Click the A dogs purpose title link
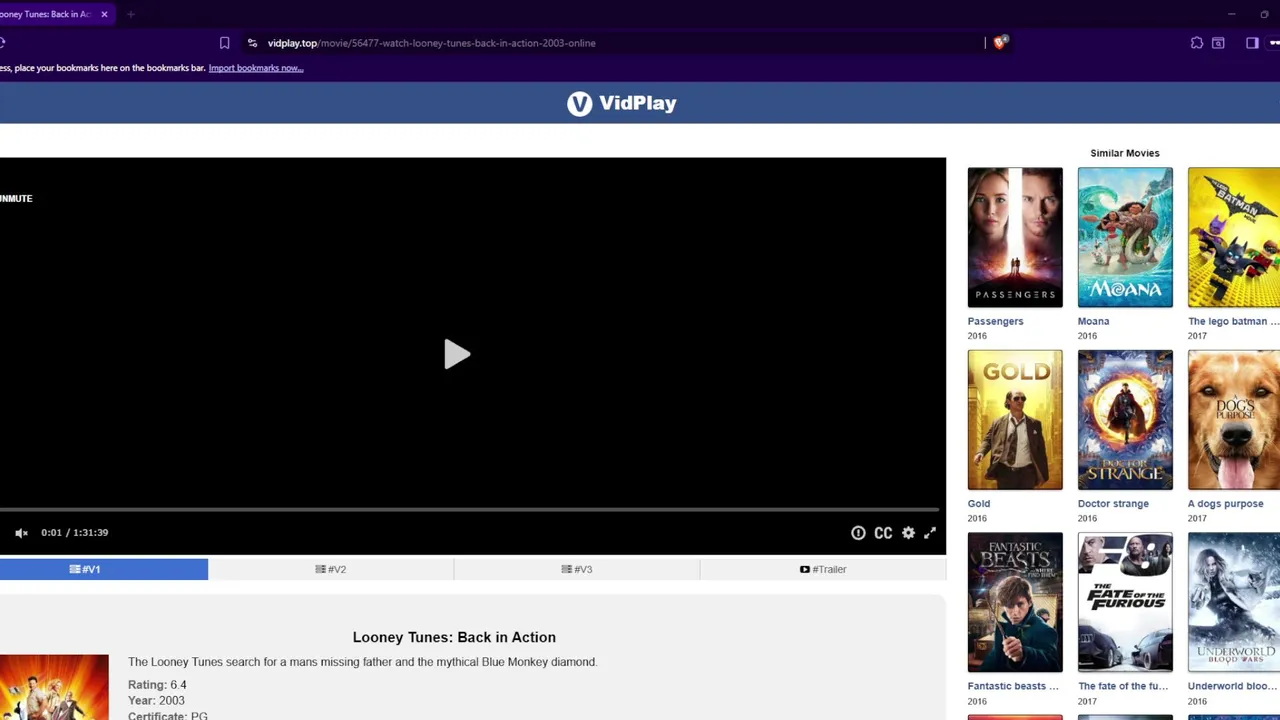This screenshot has width=1280, height=720. (1225, 504)
